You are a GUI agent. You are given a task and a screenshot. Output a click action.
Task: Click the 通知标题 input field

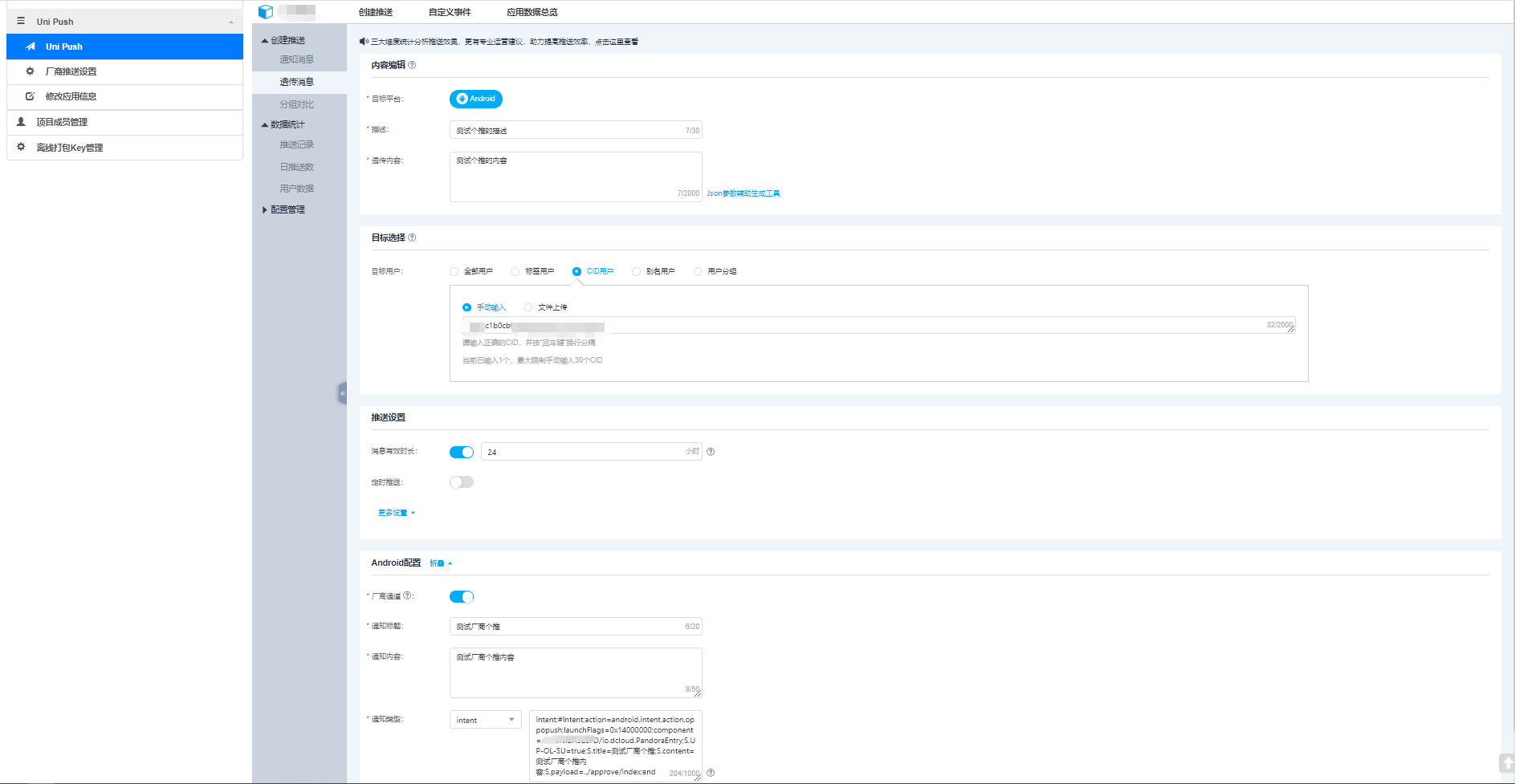coord(576,626)
